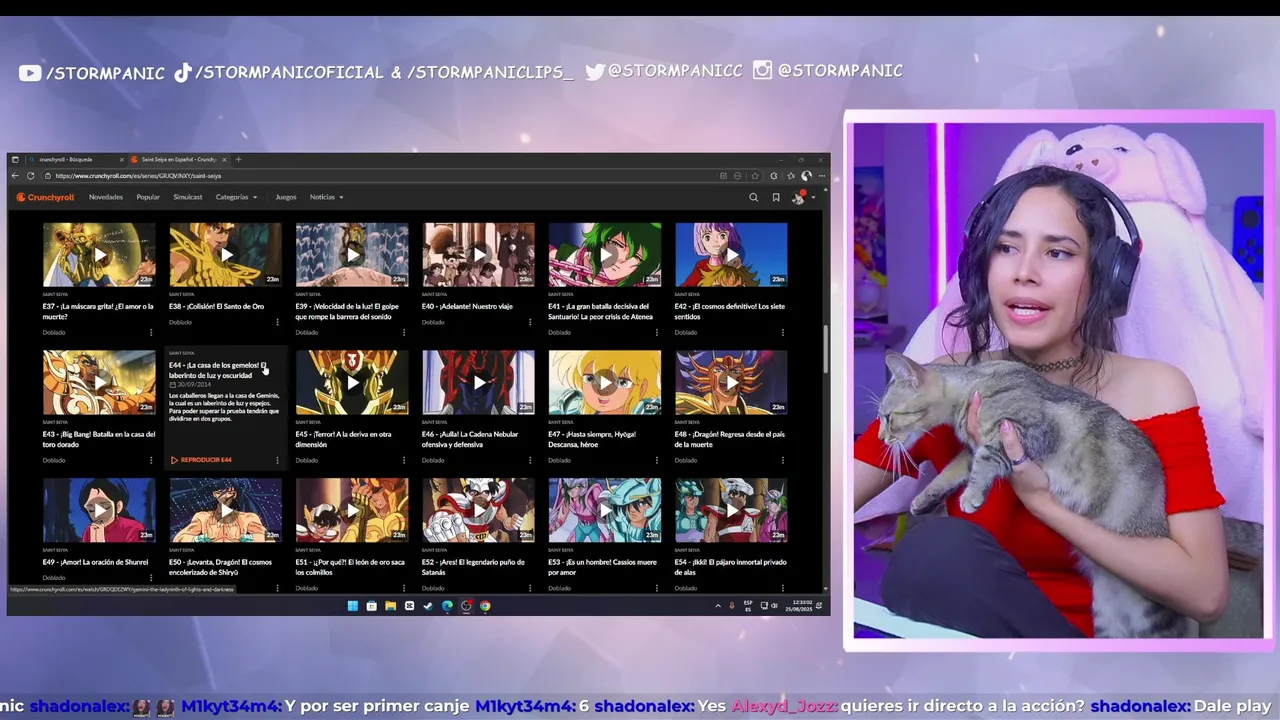
Task: Play episode E41 gran batalla thumbnail
Action: (x=605, y=255)
